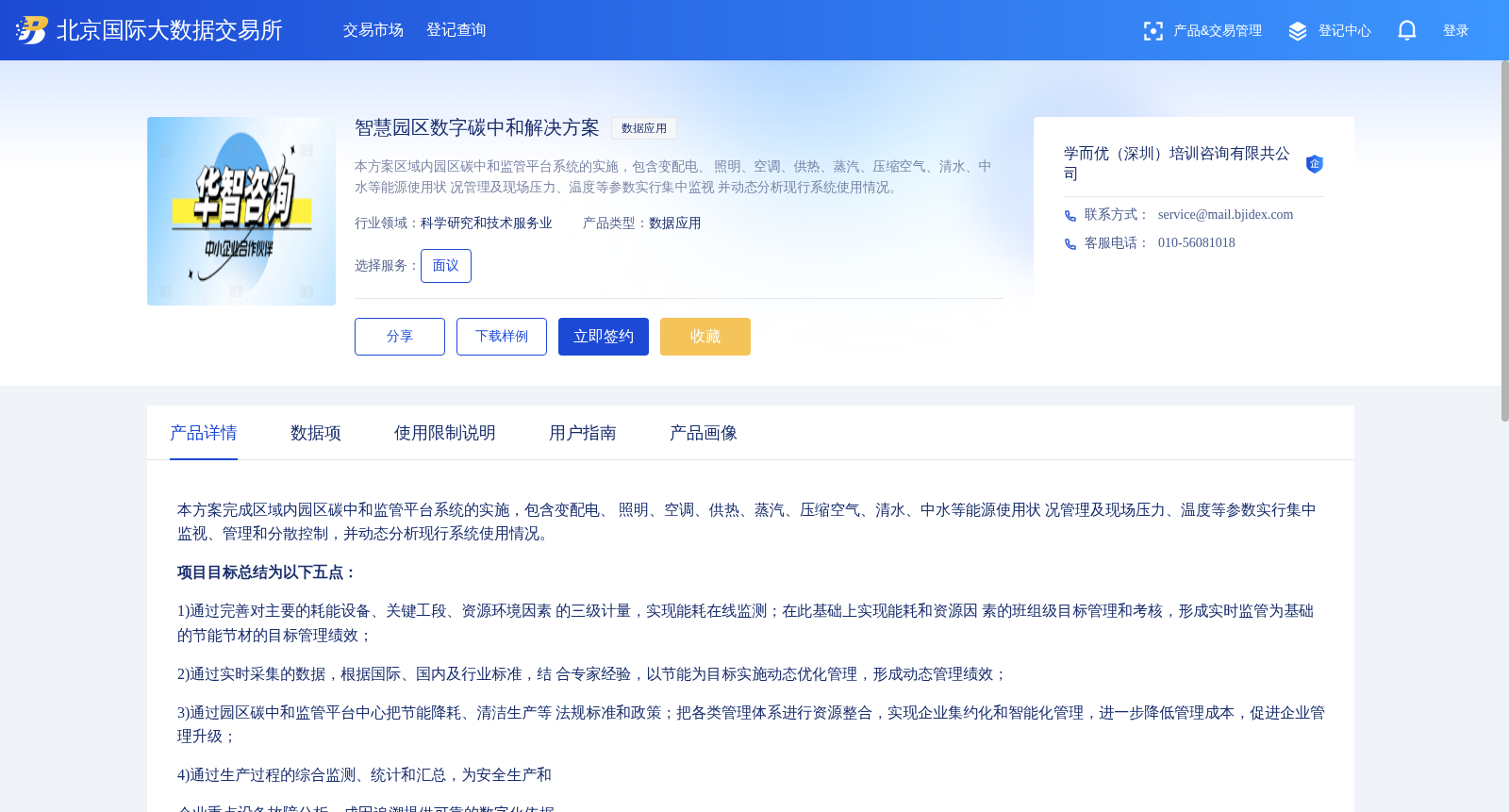1509x812 pixels.
Task: Click the 分享 share button
Action: [400, 337]
